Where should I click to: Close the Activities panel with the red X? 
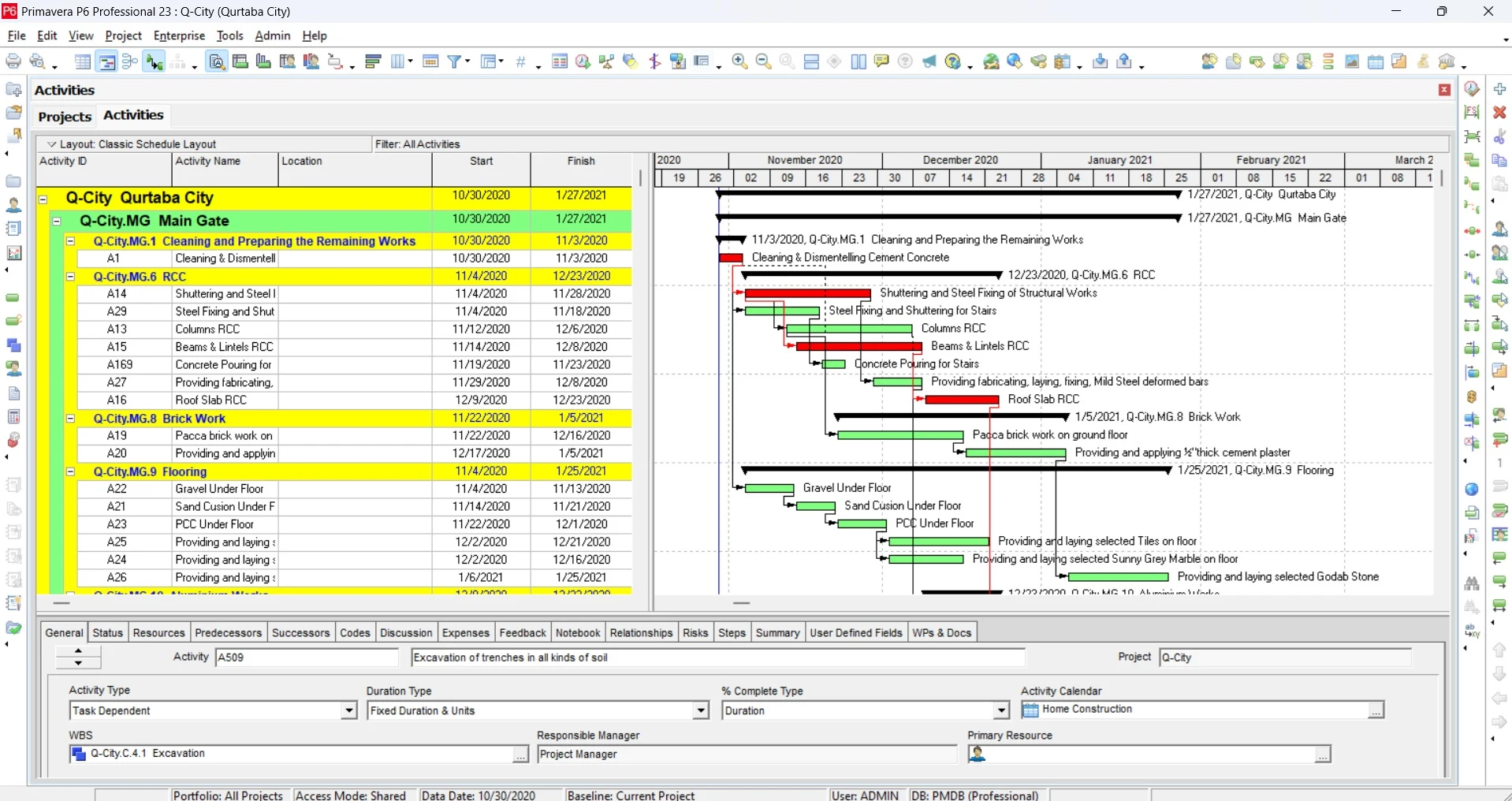point(1444,90)
